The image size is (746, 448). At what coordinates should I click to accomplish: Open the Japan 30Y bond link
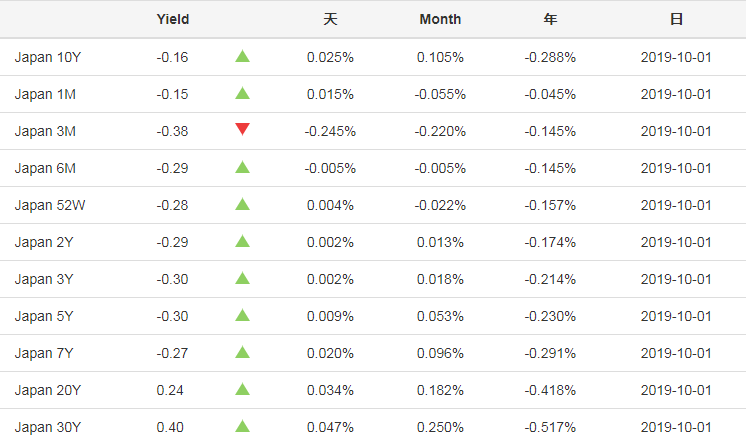[x=48, y=427]
